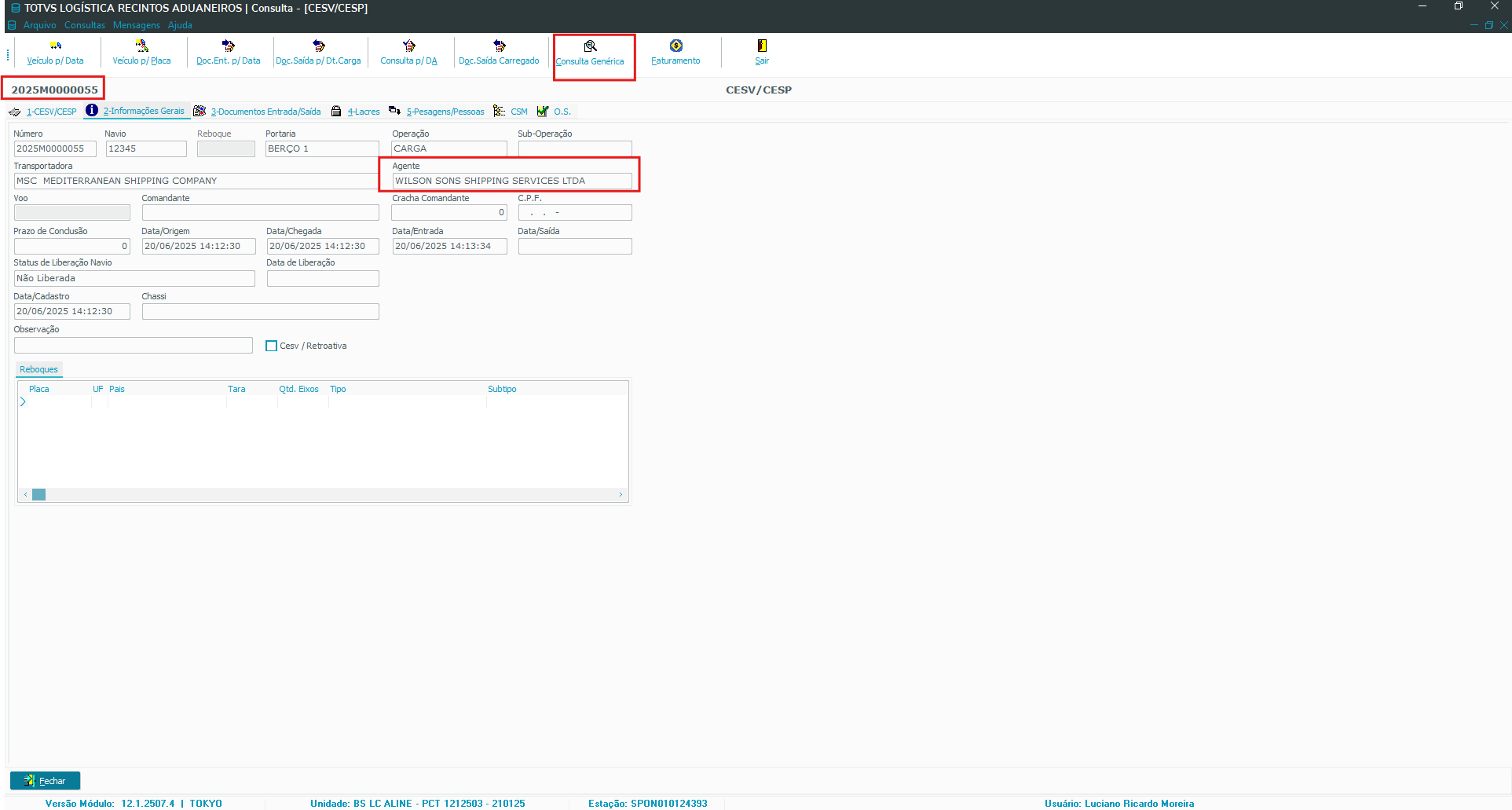
Task: Open Consulta p/ DA icon
Action: pos(408,46)
